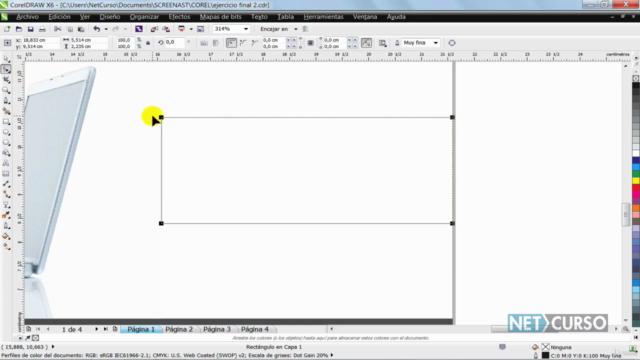Cut selection with scissors icon
Viewport: 640px width, 360px height.
[58, 29]
